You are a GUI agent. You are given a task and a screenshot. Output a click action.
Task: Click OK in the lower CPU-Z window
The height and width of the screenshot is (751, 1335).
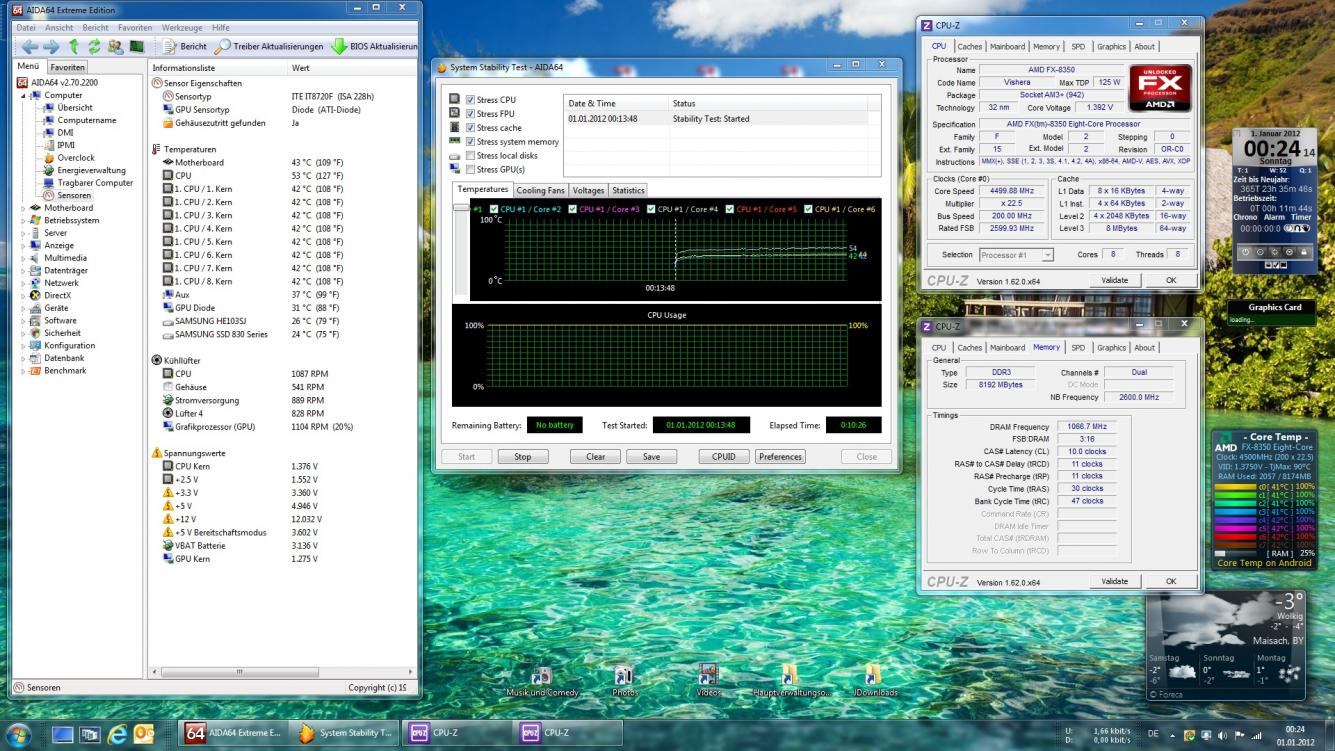click(x=1171, y=581)
